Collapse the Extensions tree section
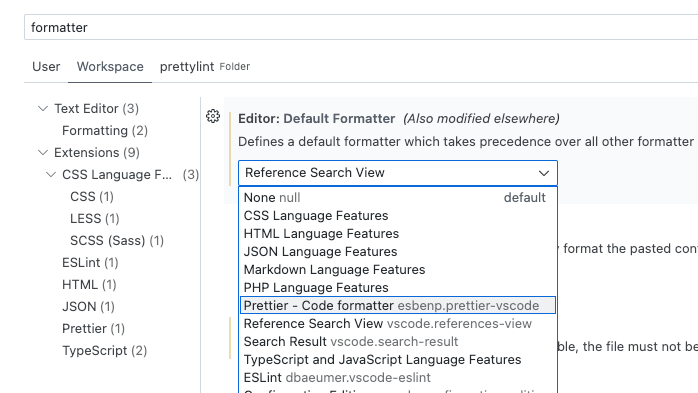Viewport: 698px width, 393px height. pyautogui.click(x=43, y=153)
